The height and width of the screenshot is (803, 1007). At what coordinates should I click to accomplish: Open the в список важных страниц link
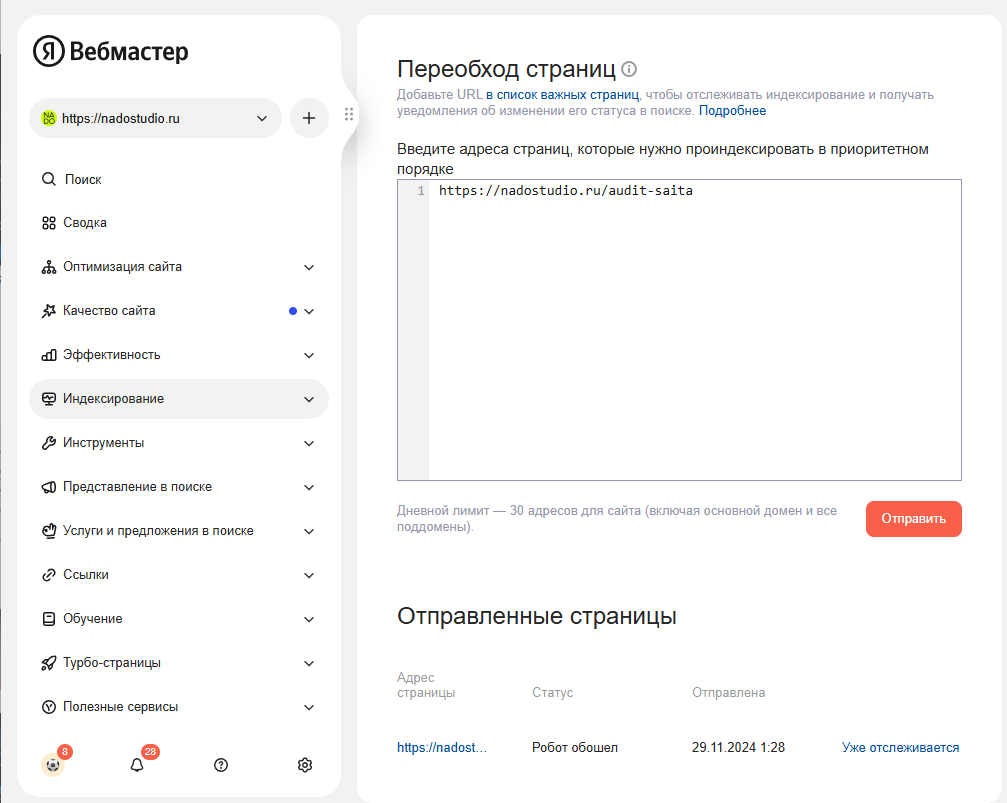pos(563,94)
